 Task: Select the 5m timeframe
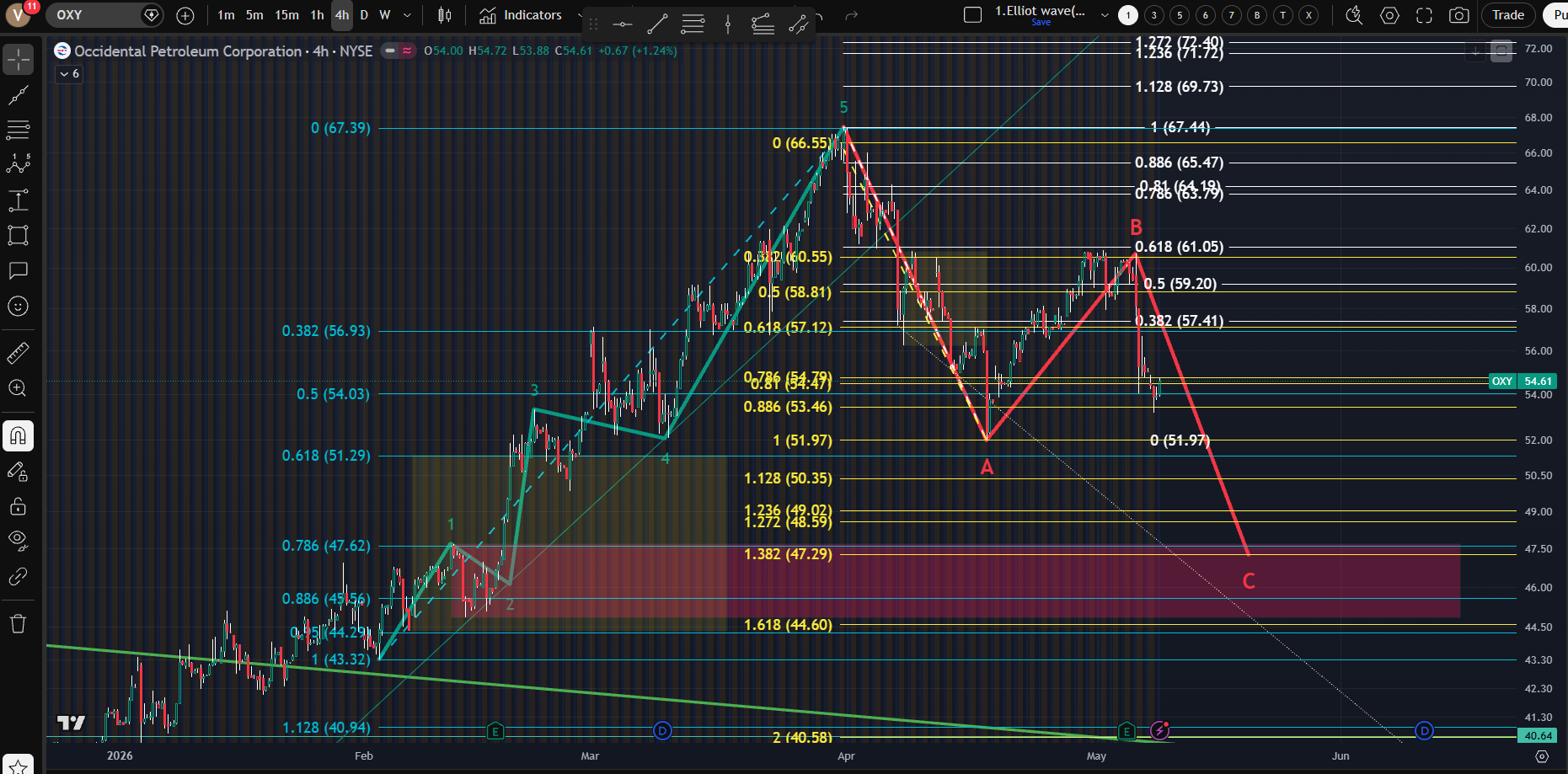click(x=254, y=15)
